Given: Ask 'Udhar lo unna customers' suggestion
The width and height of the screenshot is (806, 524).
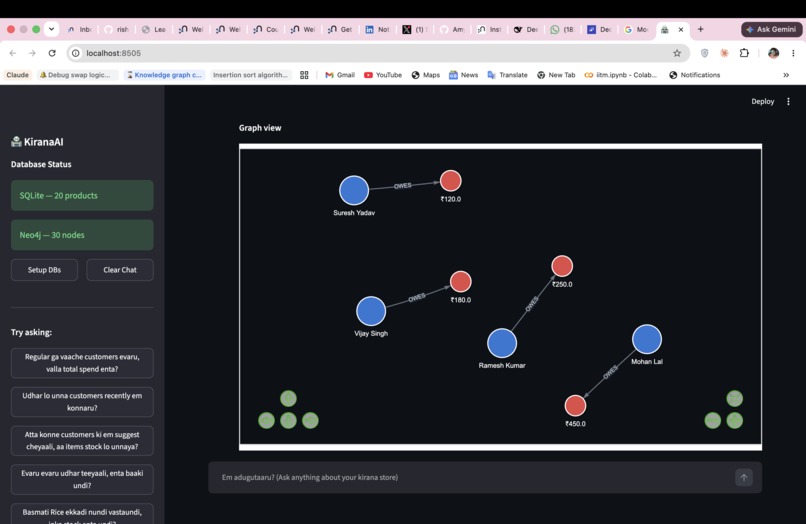Looking at the screenshot, I should tap(82, 402).
